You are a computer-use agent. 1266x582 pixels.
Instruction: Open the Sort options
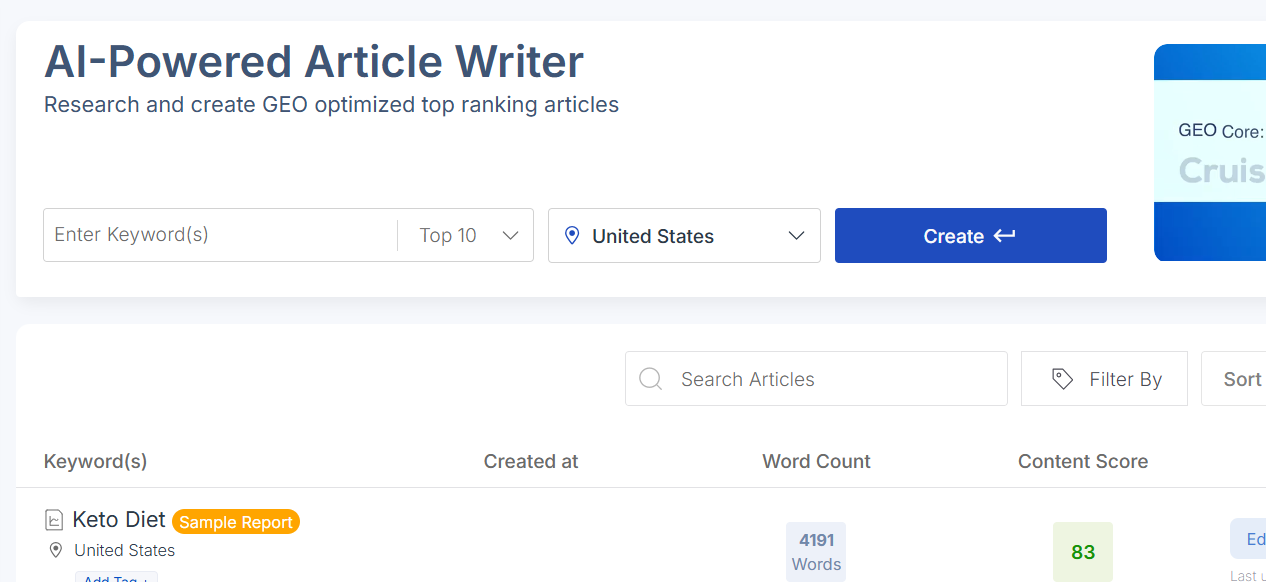(1242, 378)
